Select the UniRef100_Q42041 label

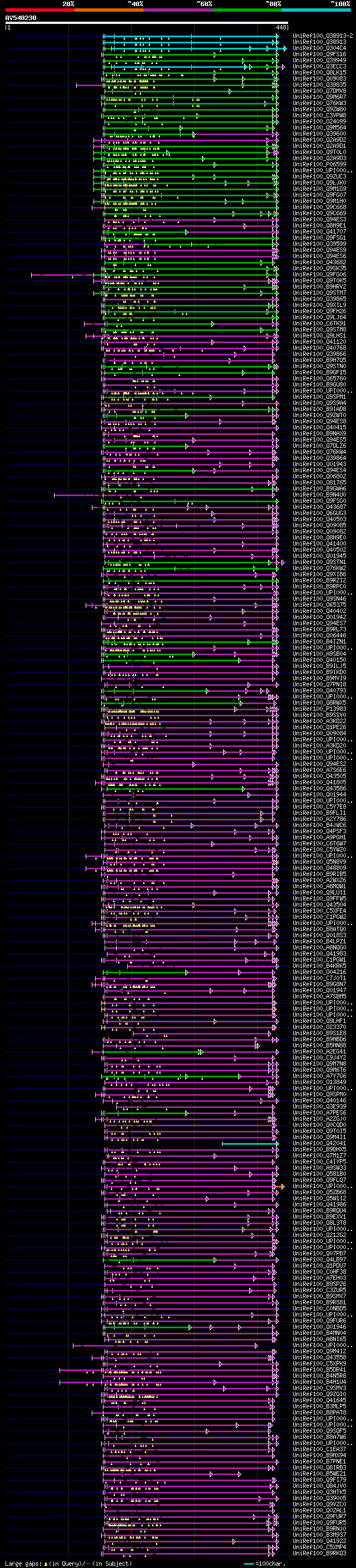(319, 1143)
